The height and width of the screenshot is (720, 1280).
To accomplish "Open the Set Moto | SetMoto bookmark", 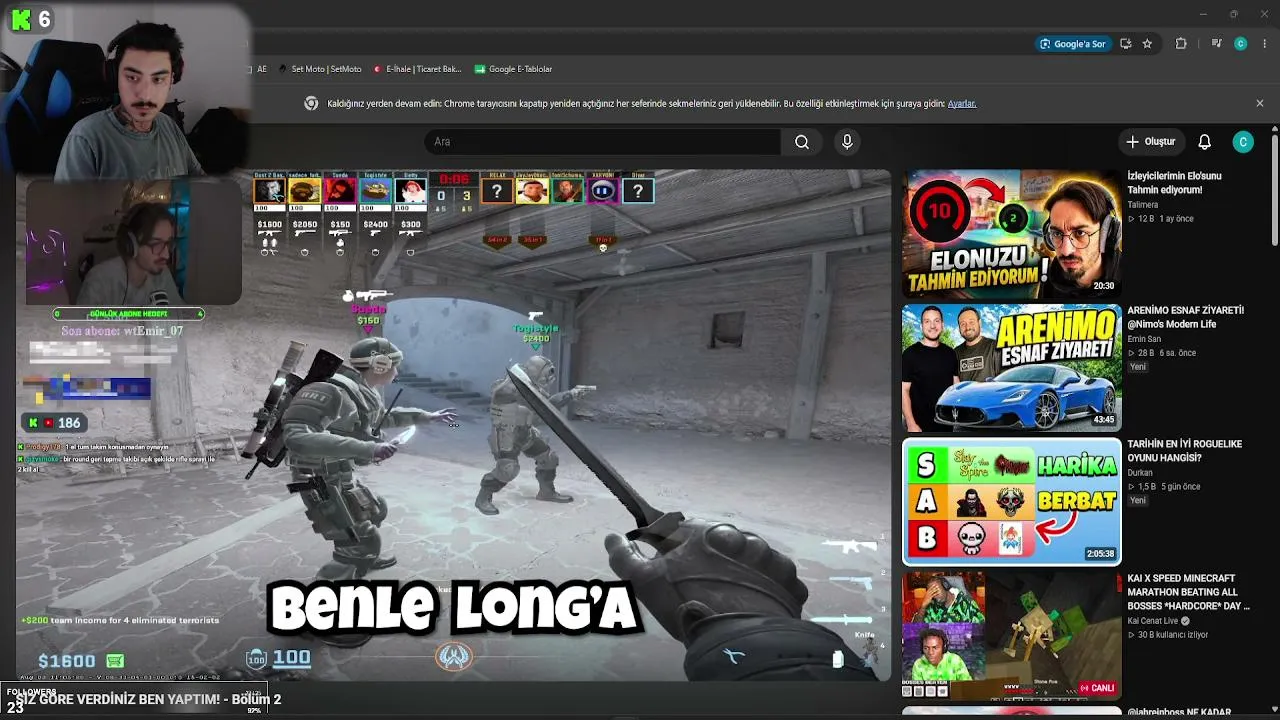I will [x=318, y=69].
